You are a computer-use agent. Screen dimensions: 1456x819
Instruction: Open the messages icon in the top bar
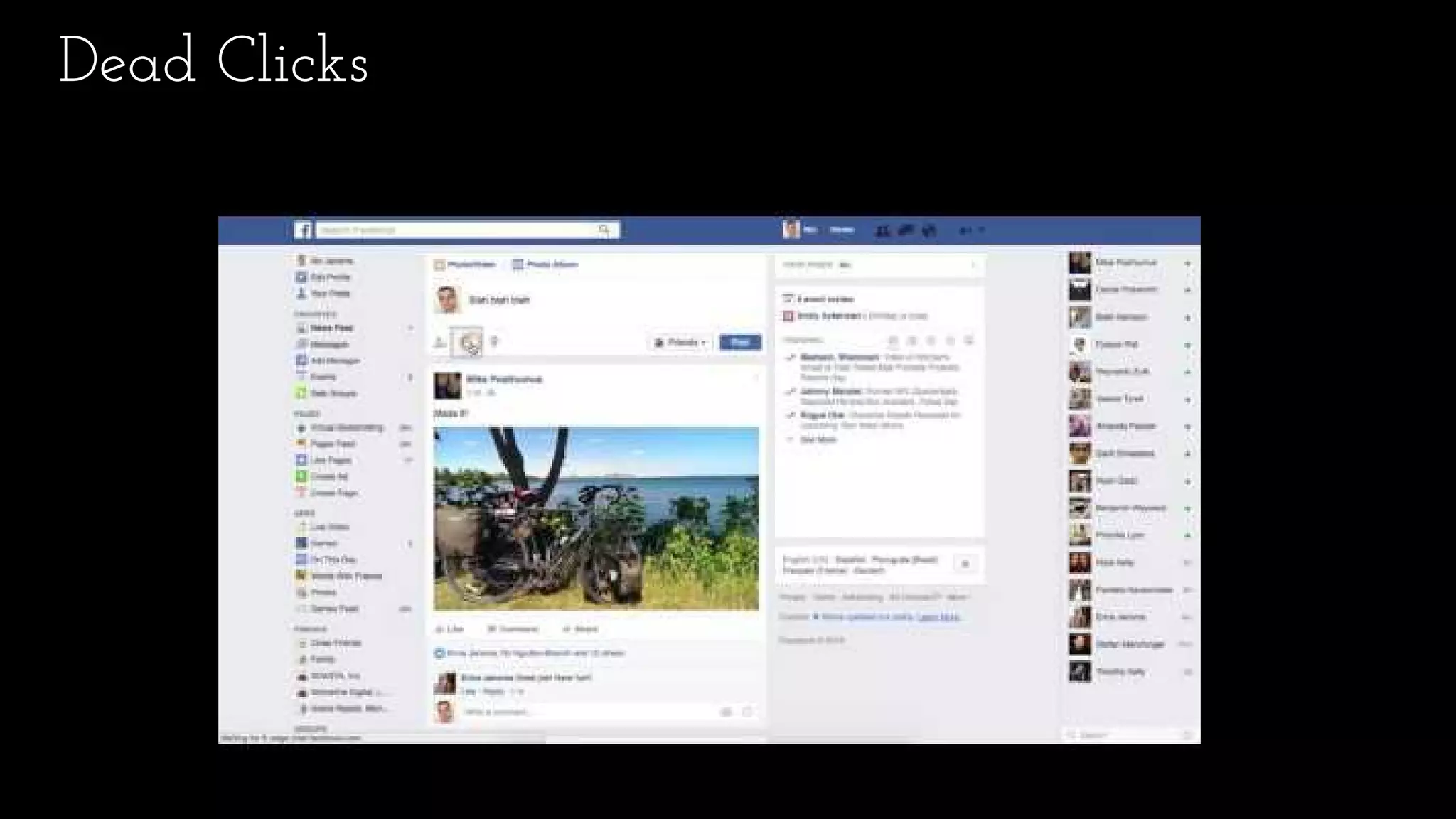(906, 230)
